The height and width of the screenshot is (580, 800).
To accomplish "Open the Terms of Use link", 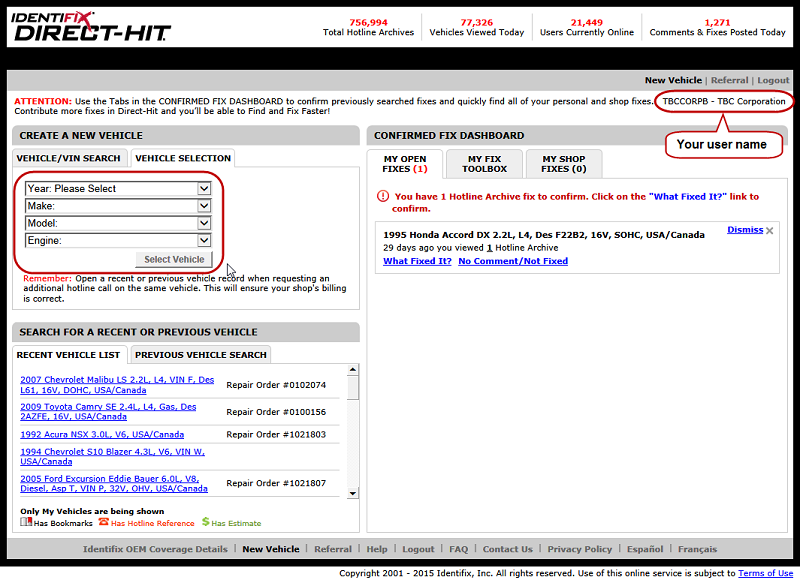I will pyautogui.click(x=765, y=573).
